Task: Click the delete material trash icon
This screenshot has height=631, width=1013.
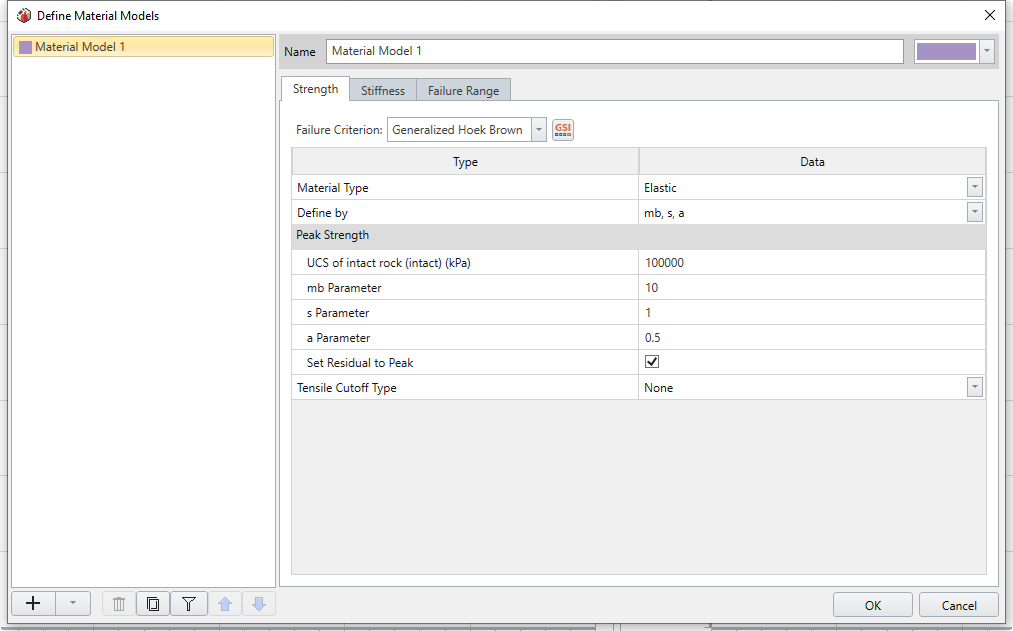Action: tap(119, 604)
